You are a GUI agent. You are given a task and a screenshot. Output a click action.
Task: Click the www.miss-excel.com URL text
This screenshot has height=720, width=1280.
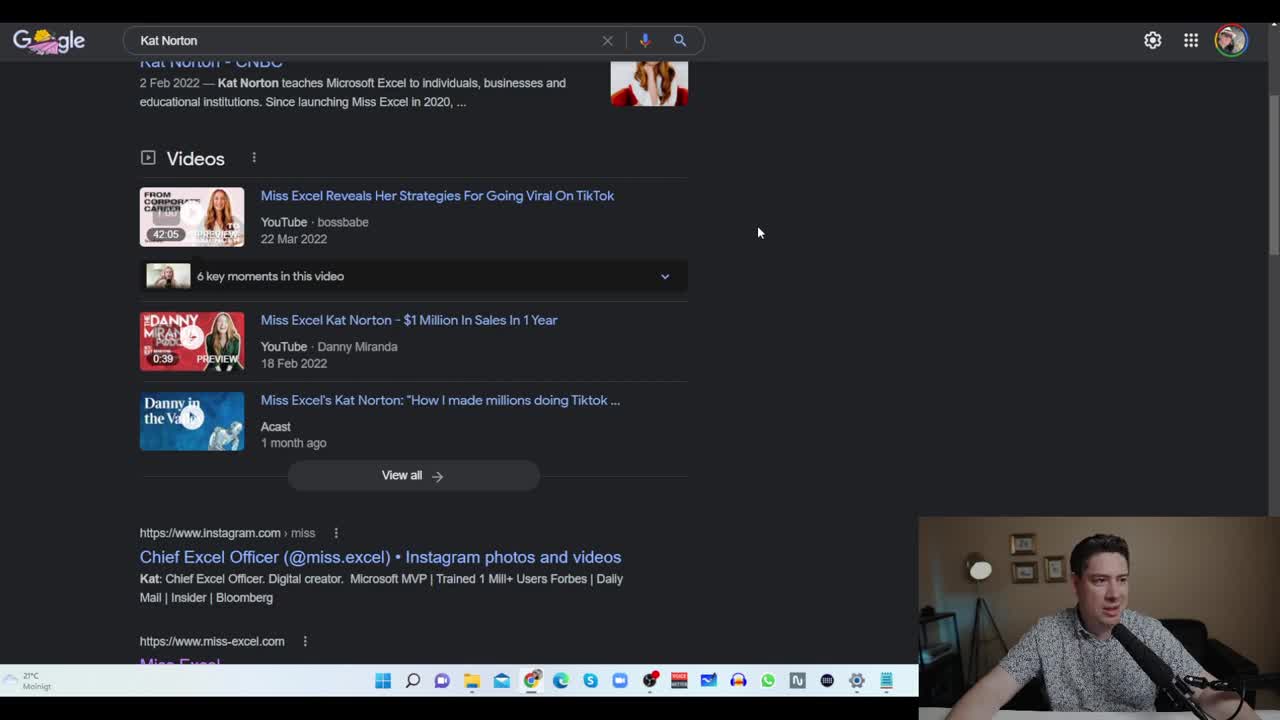[212, 641]
